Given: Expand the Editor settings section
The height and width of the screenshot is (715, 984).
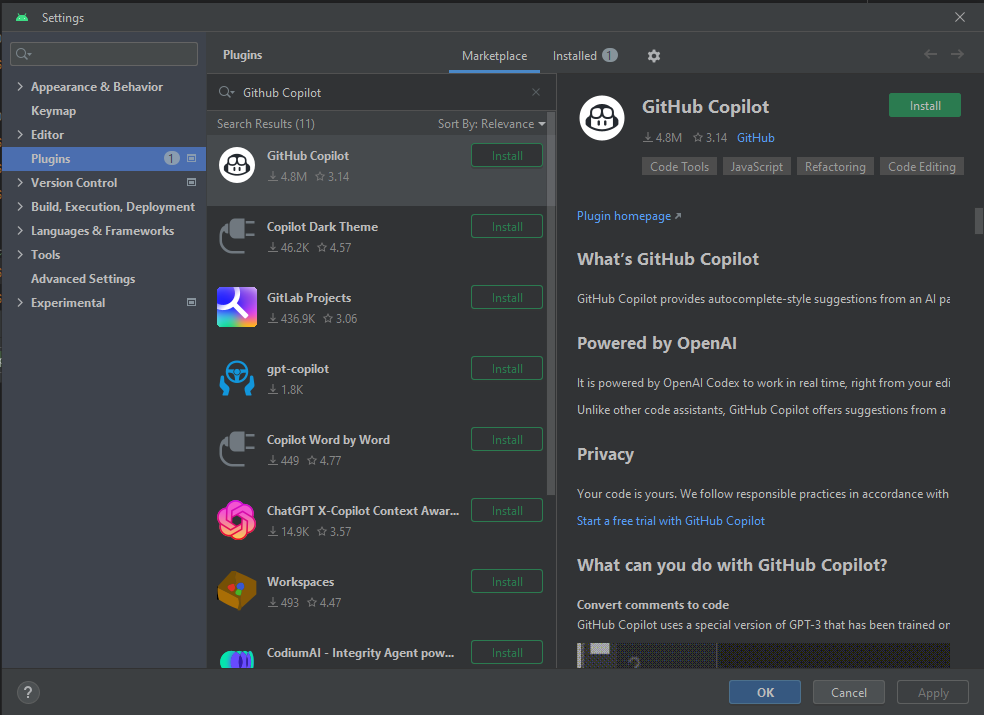Looking at the screenshot, I should point(20,134).
